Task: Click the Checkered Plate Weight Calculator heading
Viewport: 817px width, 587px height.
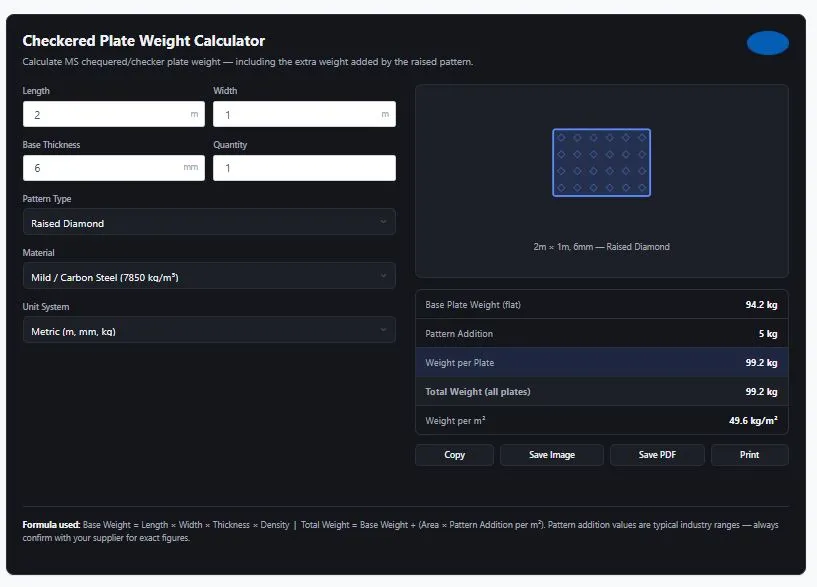Action: coord(143,41)
